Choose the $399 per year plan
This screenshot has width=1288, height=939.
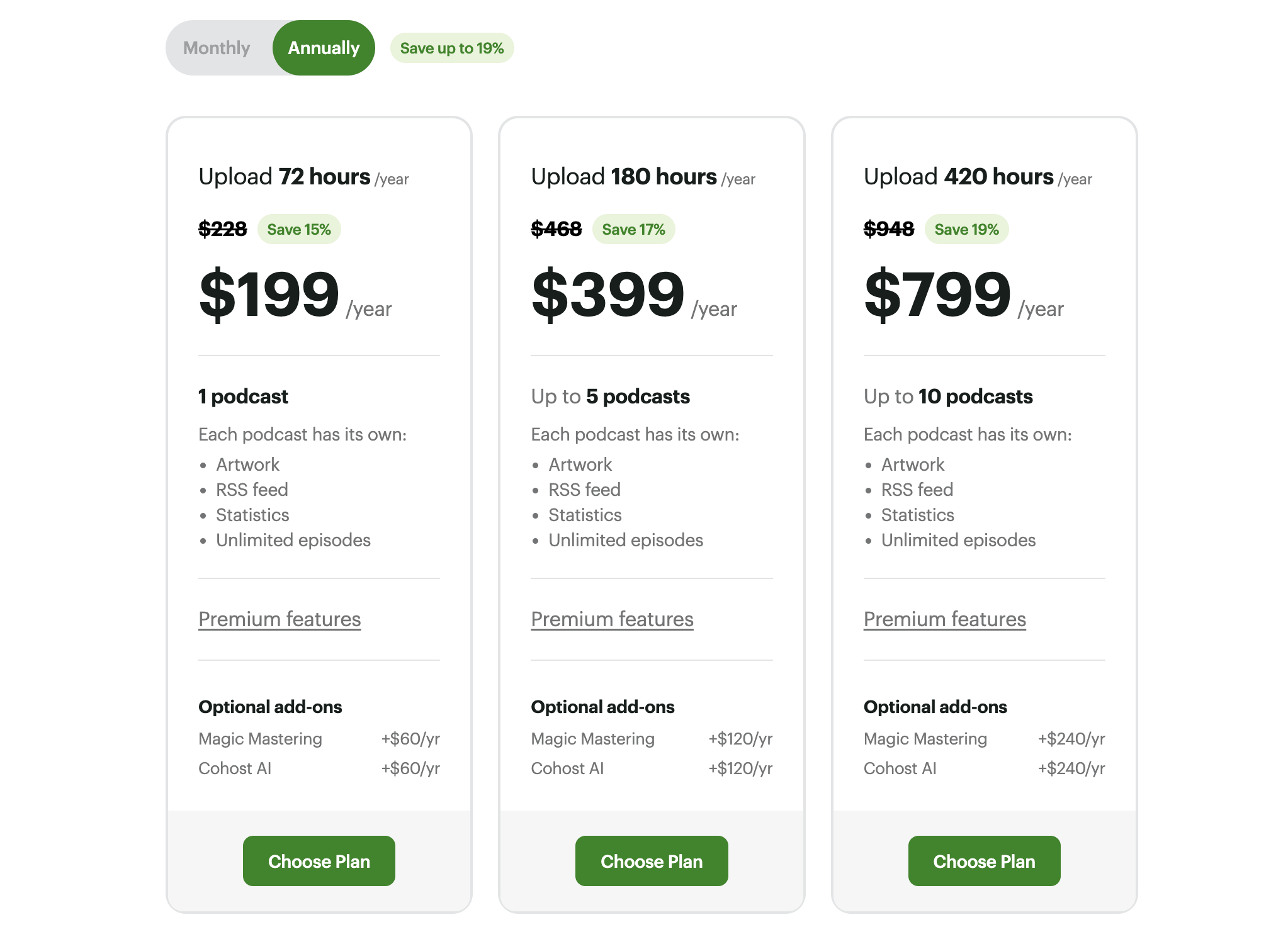tap(651, 861)
